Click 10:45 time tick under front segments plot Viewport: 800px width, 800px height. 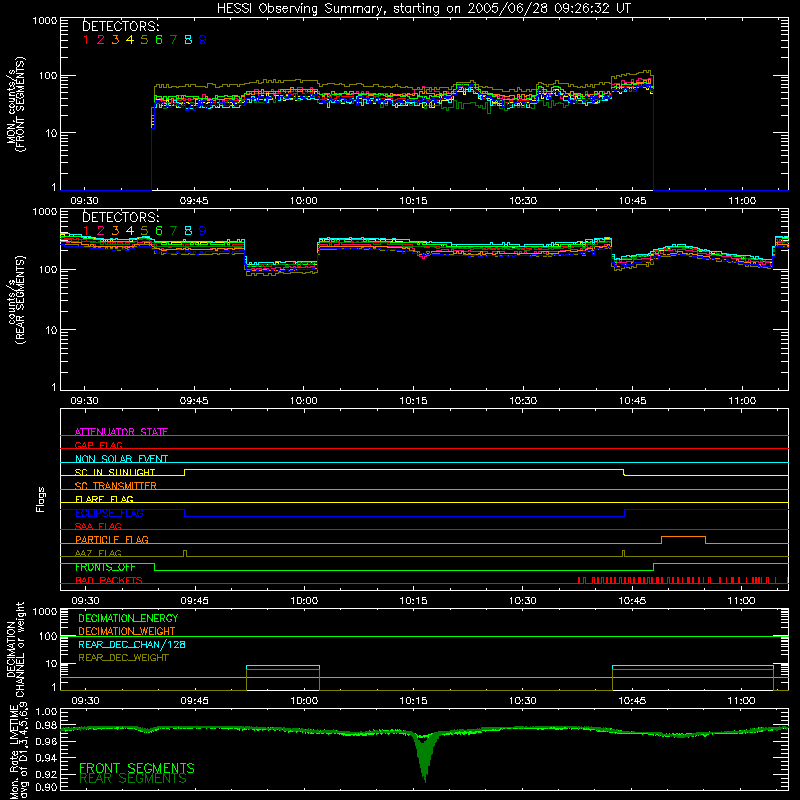pyautogui.click(x=633, y=201)
